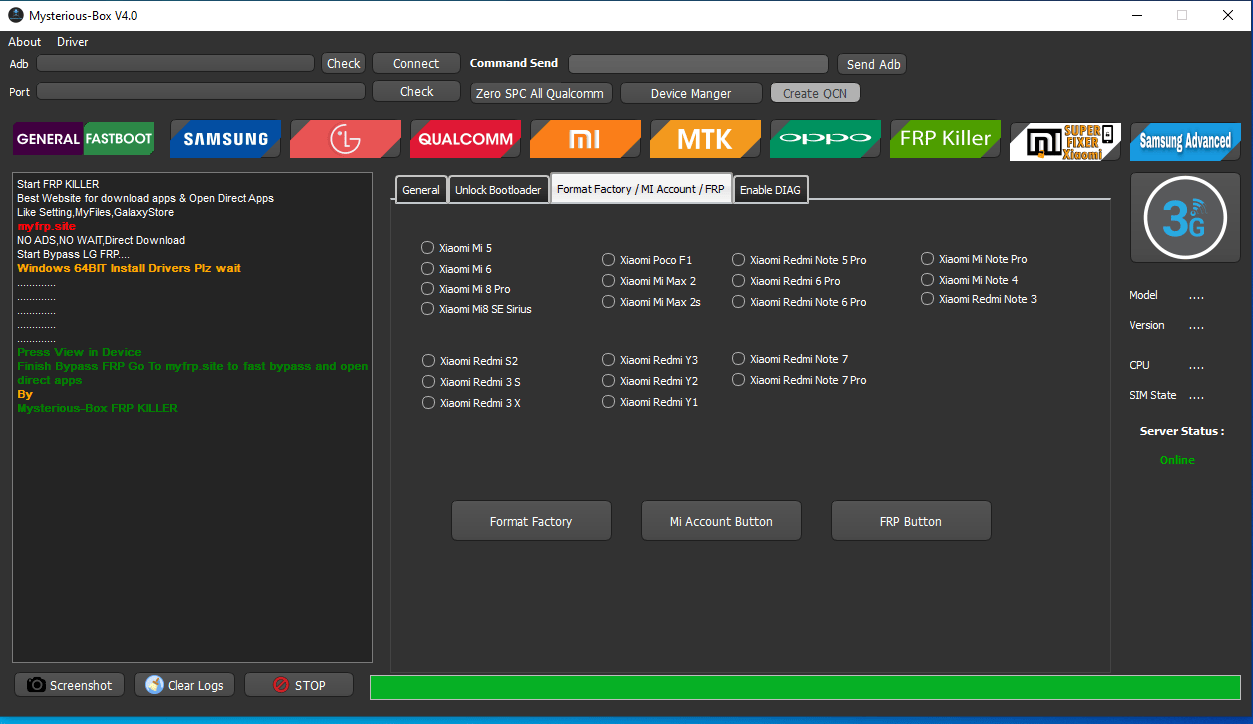Select the SAMSUNG brand tab icon

click(x=224, y=139)
